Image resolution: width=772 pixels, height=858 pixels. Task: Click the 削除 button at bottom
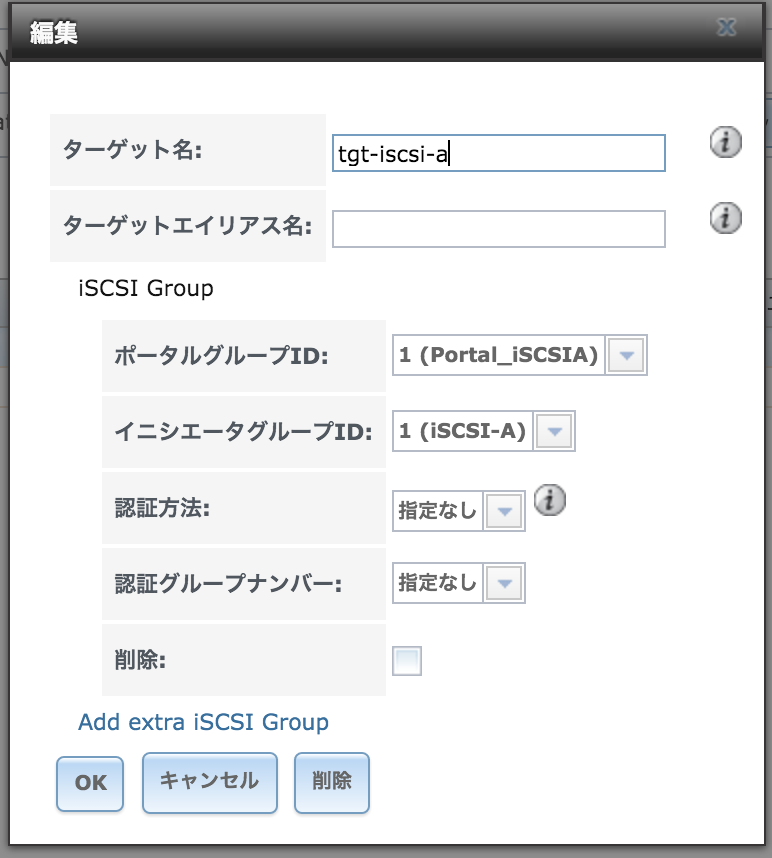pos(332,782)
